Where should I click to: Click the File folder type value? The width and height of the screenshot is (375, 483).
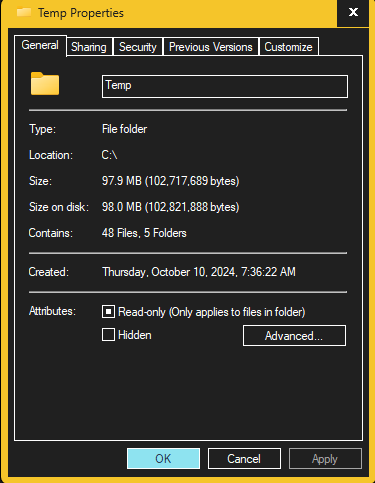124,129
